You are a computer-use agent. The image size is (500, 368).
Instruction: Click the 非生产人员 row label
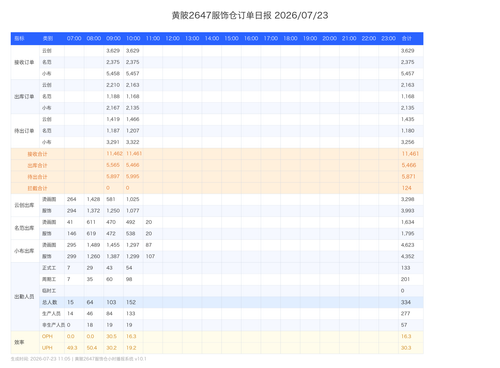click(x=53, y=325)
